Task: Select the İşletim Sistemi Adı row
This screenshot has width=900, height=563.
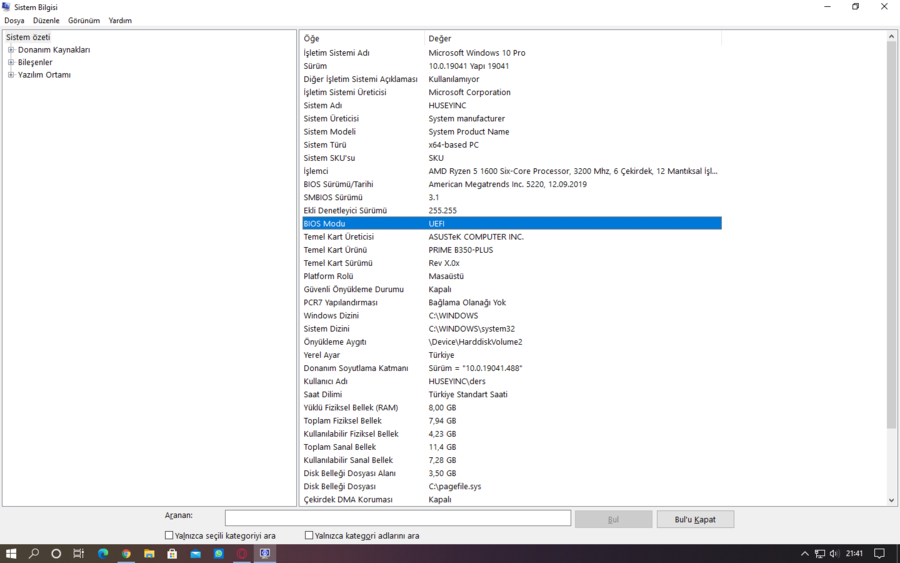Action: coord(512,53)
